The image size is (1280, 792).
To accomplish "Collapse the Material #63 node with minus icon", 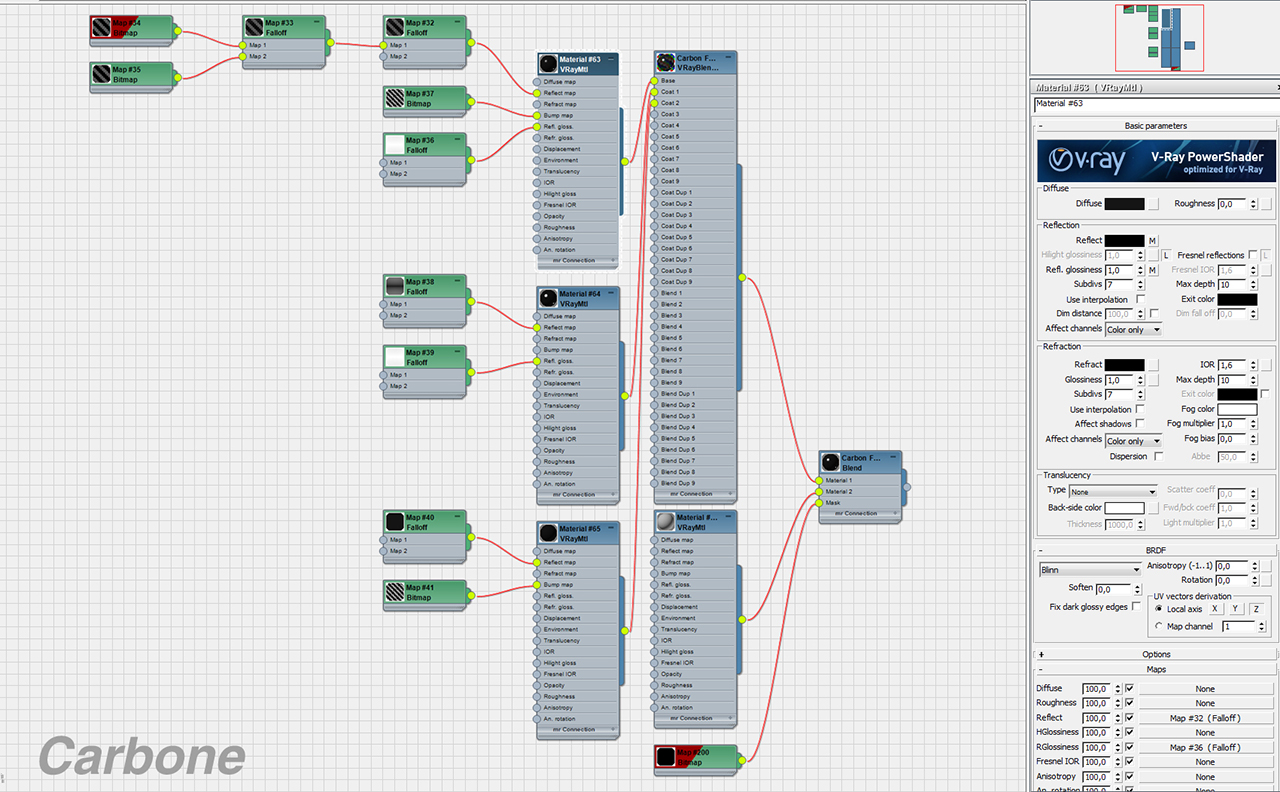I will point(611,60).
